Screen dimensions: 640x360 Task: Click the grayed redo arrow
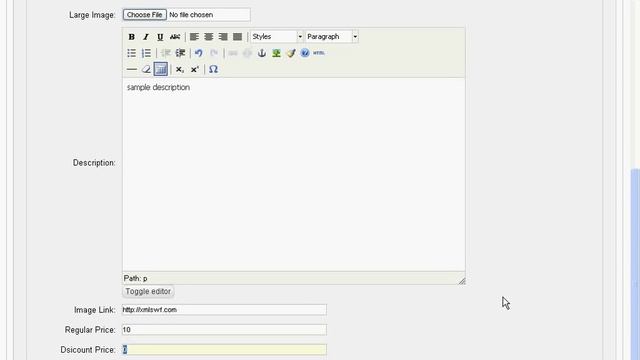coord(213,53)
